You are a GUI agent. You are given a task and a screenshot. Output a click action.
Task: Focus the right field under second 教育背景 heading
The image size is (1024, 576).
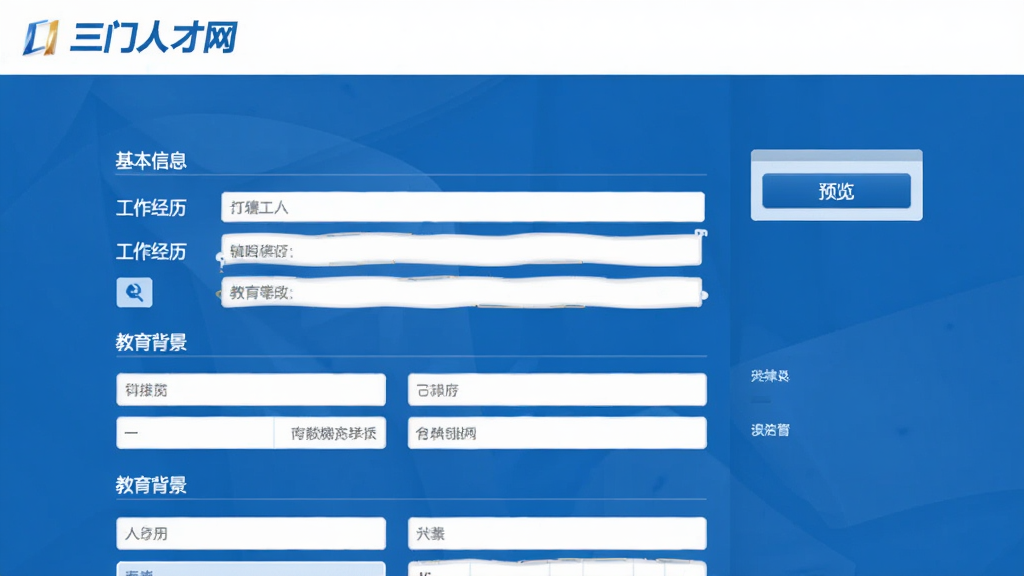coord(557,534)
